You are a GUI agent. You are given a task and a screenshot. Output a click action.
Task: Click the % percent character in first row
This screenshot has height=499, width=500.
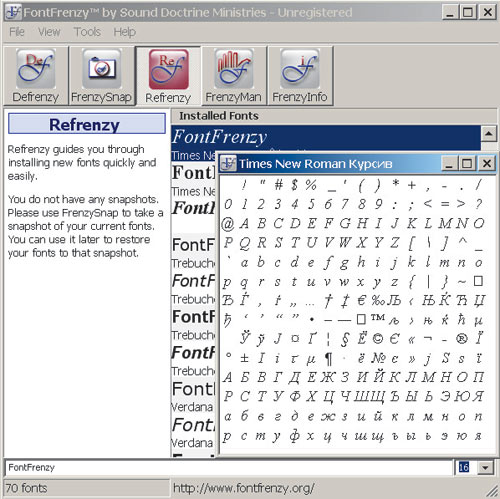[311, 184]
